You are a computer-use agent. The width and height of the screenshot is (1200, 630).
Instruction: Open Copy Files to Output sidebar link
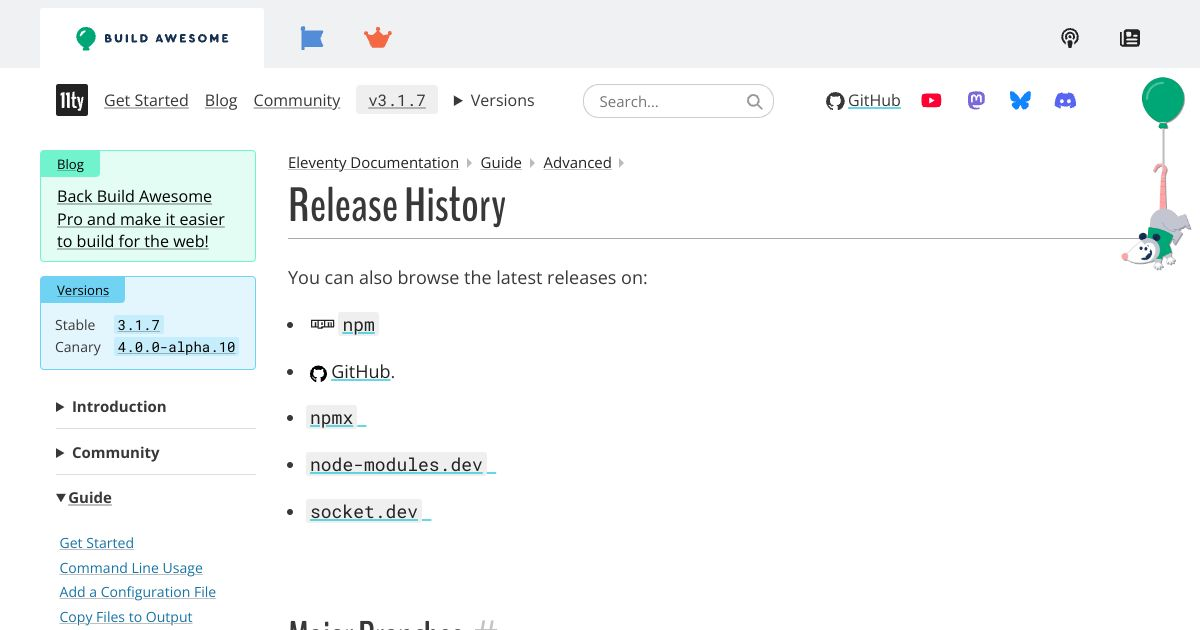click(126, 617)
